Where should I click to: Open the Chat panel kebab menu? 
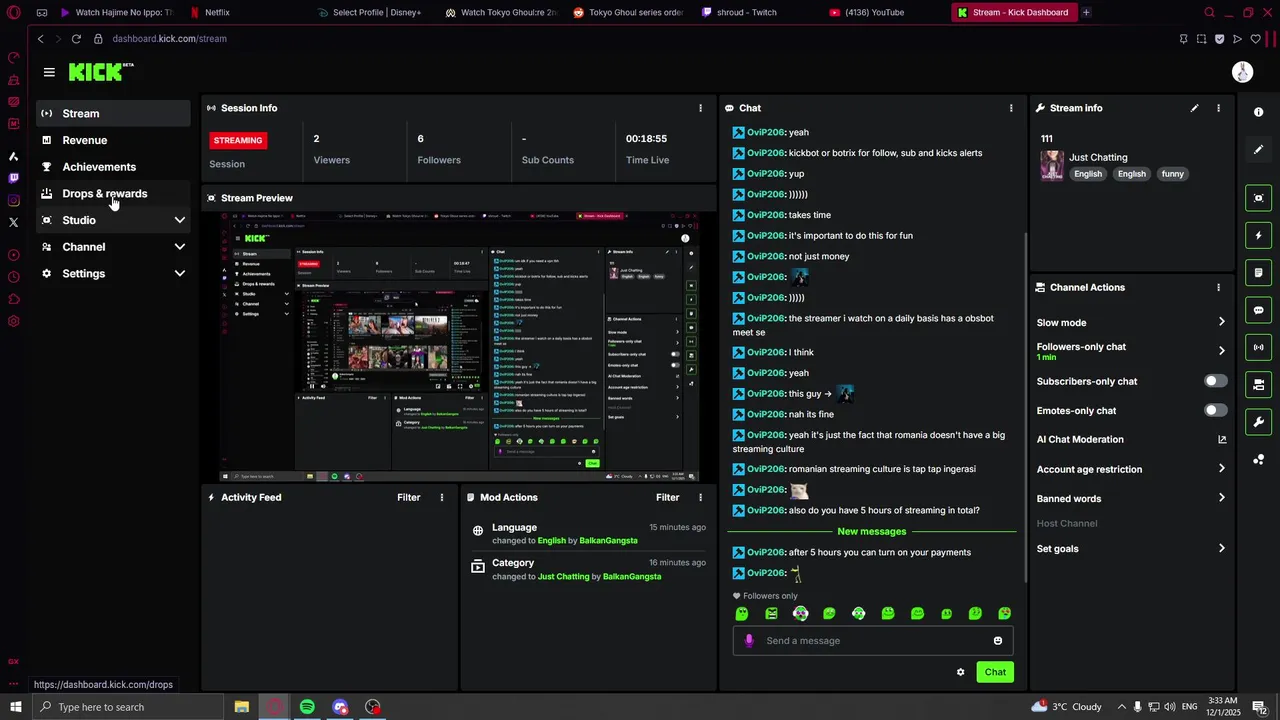[1011, 108]
